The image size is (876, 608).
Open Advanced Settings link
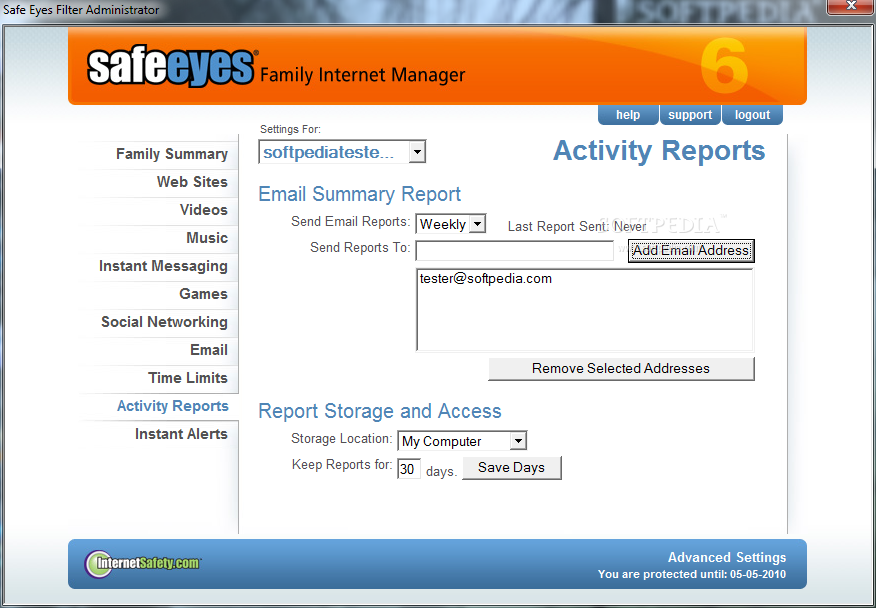pos(727,557)
